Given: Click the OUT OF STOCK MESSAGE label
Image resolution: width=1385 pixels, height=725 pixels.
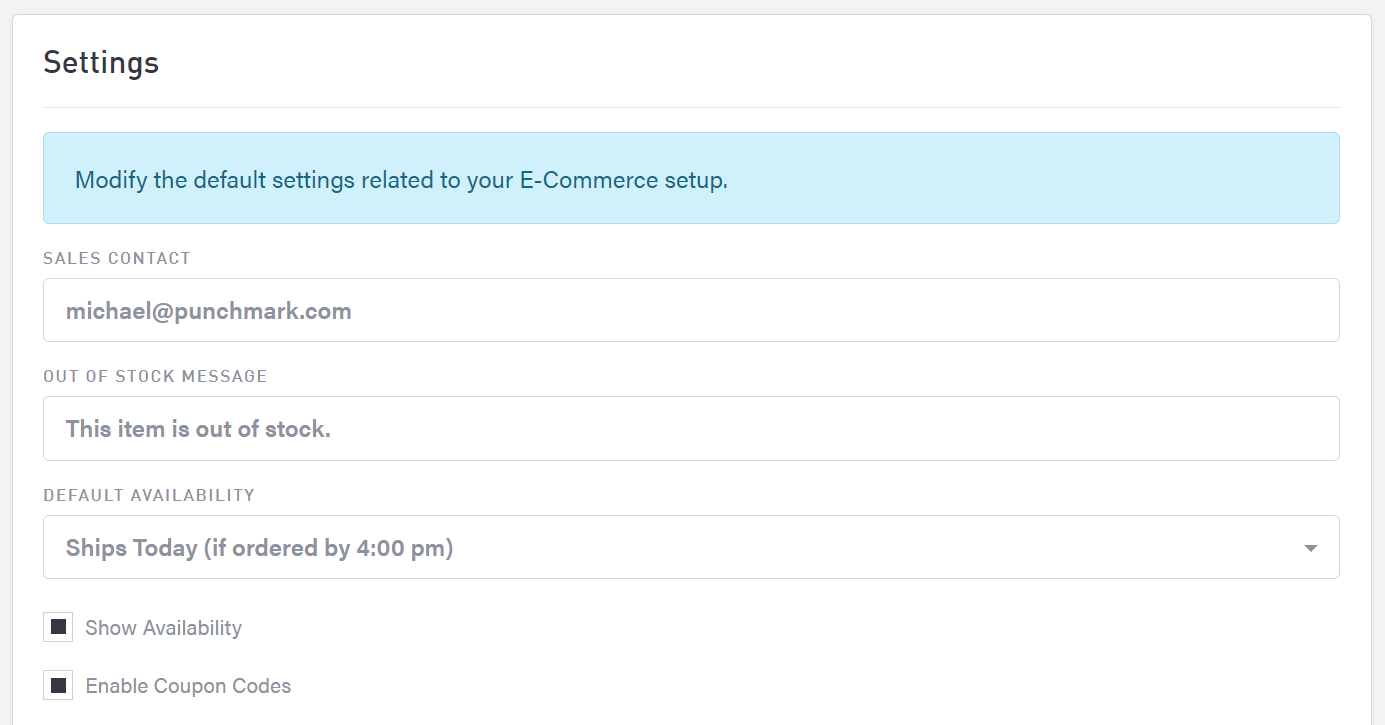Looking at the screenshot, I should click(155, 376).
